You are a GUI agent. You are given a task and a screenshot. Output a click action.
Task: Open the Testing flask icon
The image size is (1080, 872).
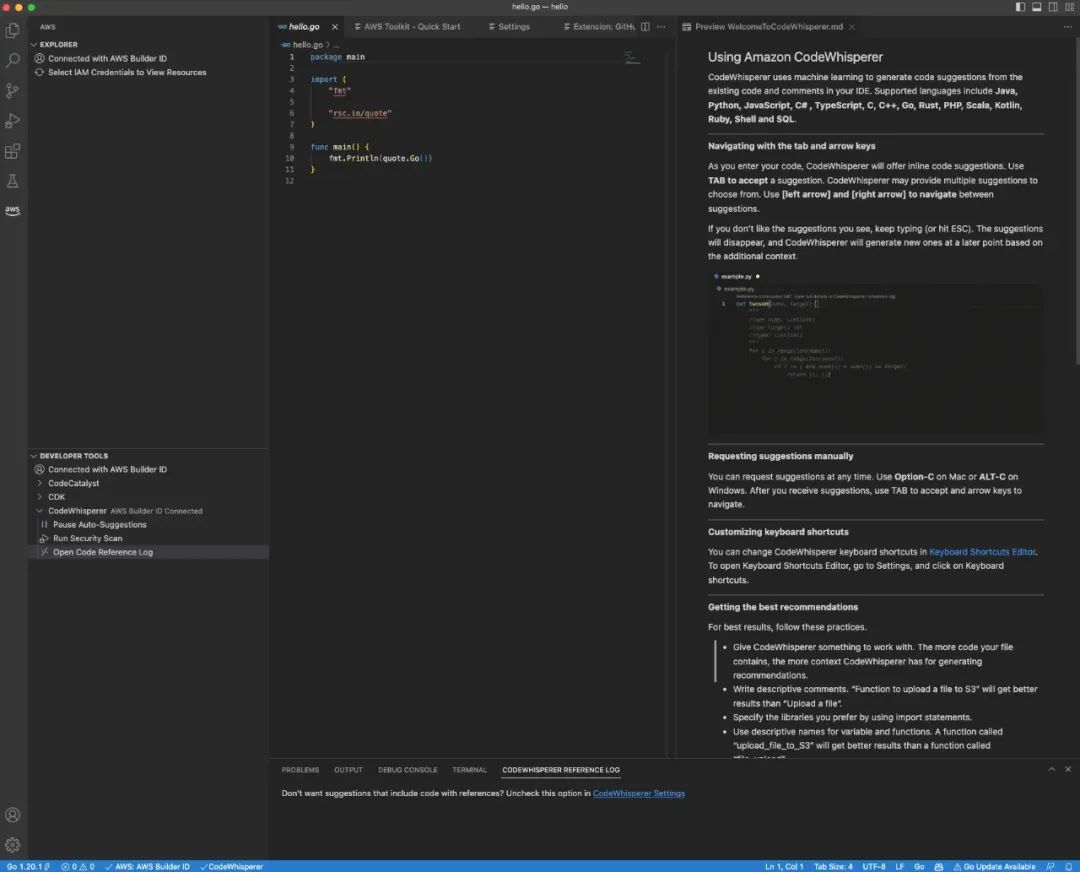pyautogui.click(x=13, y=181)
